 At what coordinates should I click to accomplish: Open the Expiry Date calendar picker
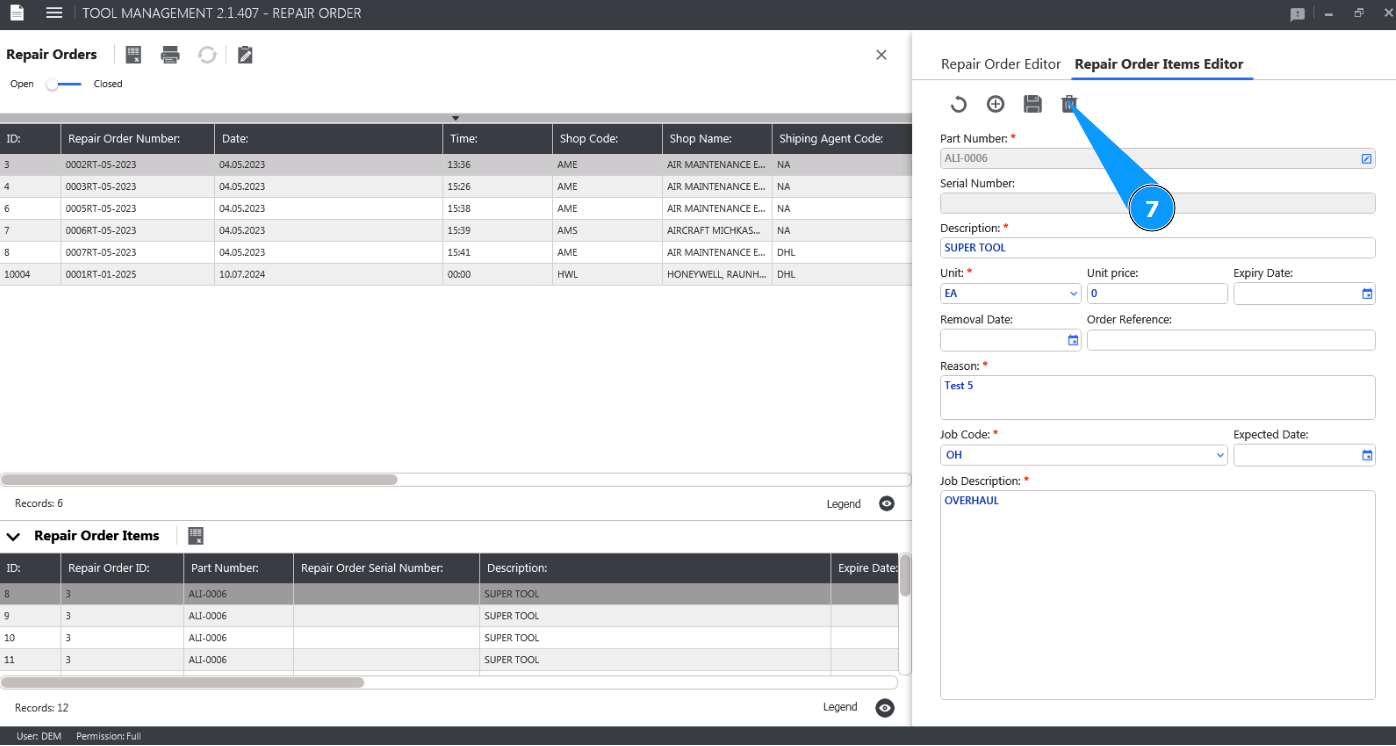[1367, 294]
